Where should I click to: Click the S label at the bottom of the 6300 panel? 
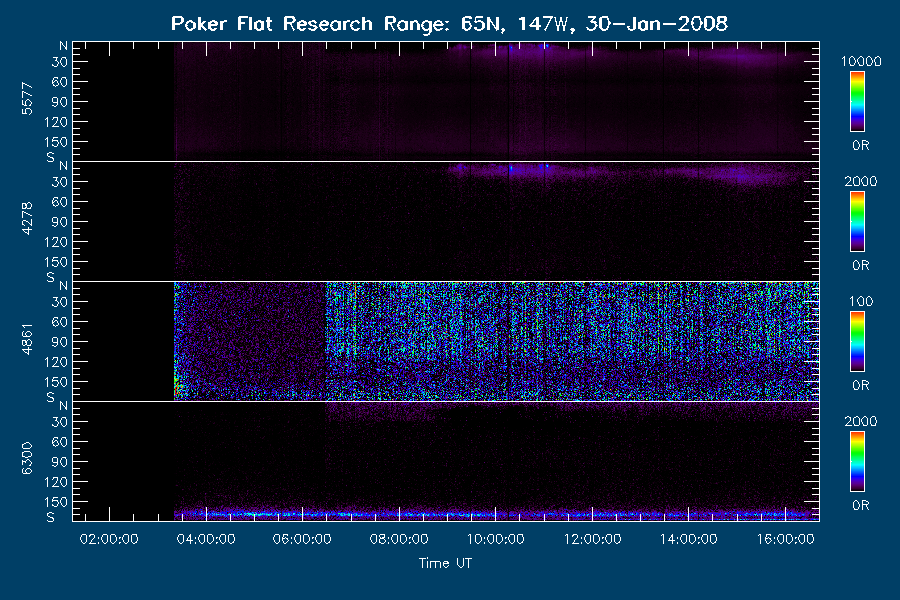click(51, 517)
